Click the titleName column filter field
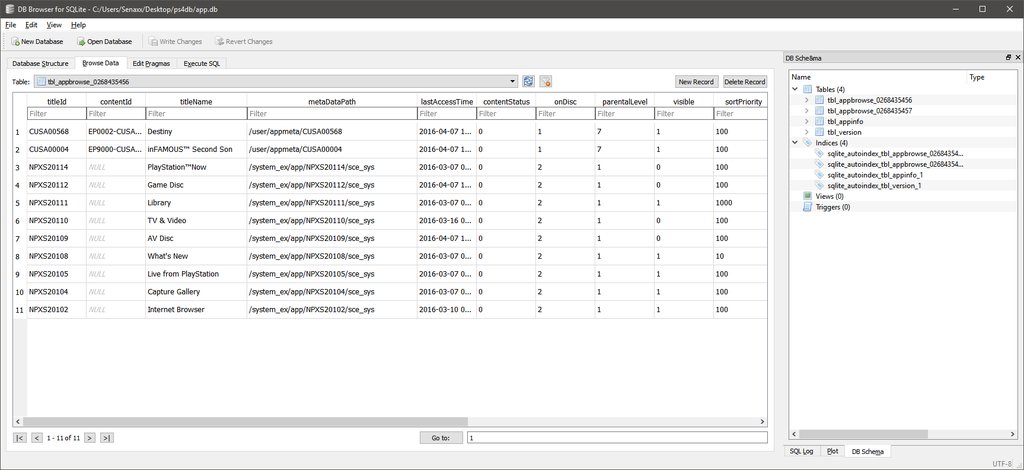1024x470 pixels. [195, 114]
